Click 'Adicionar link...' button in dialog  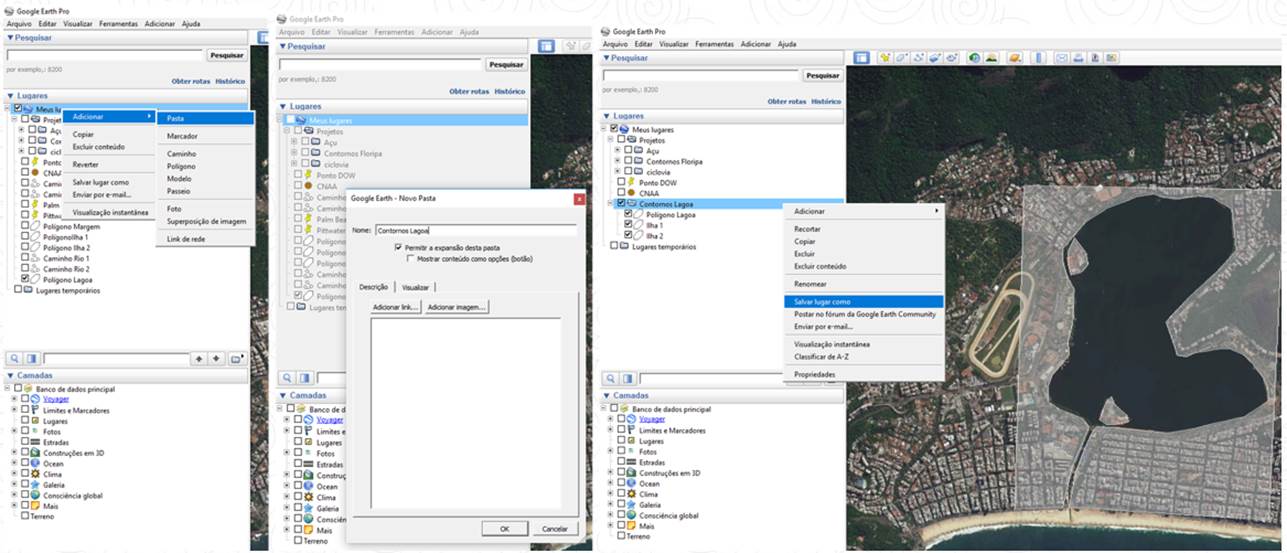click(x=395, y=307)
